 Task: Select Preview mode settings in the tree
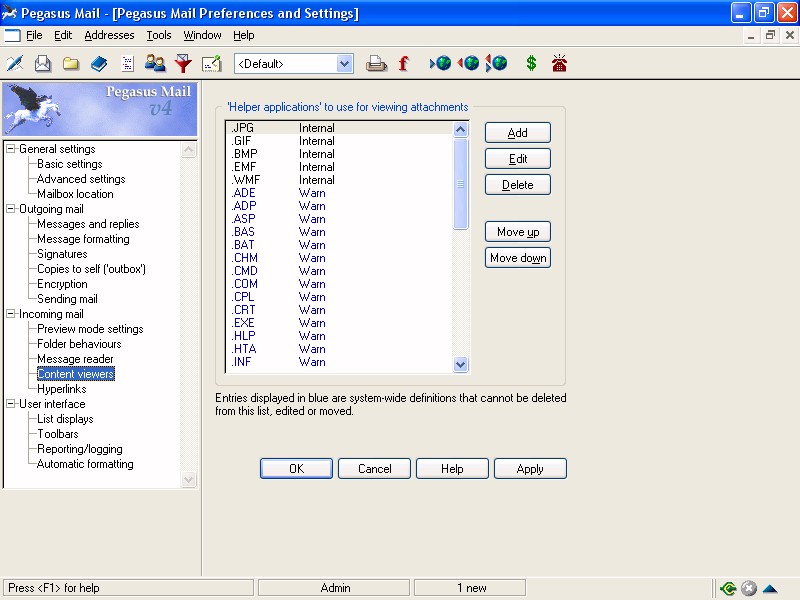click(90, 329)
